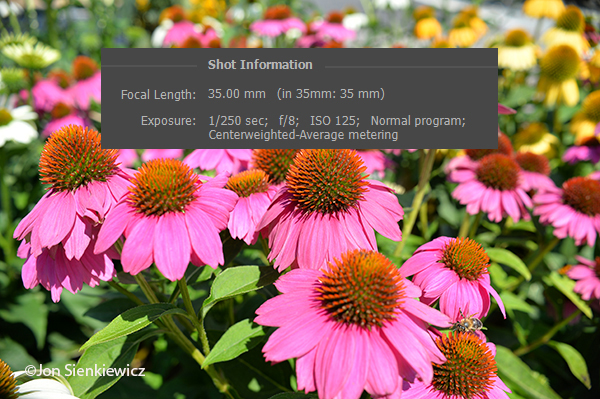Click the 35.00 mm focal length value
Screen dimensions: 600x399
click(237, 94)
